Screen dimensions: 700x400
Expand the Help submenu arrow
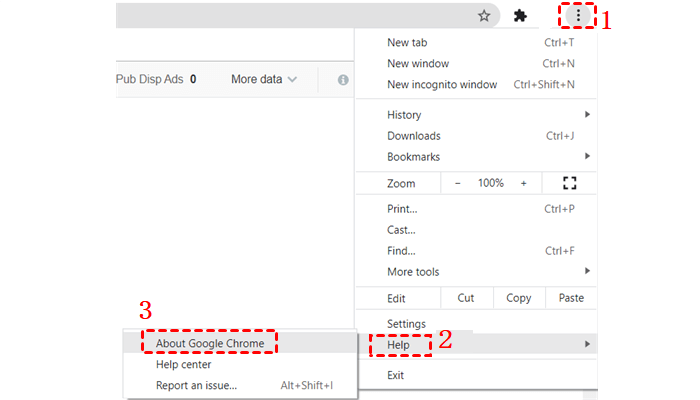[588, 344]
